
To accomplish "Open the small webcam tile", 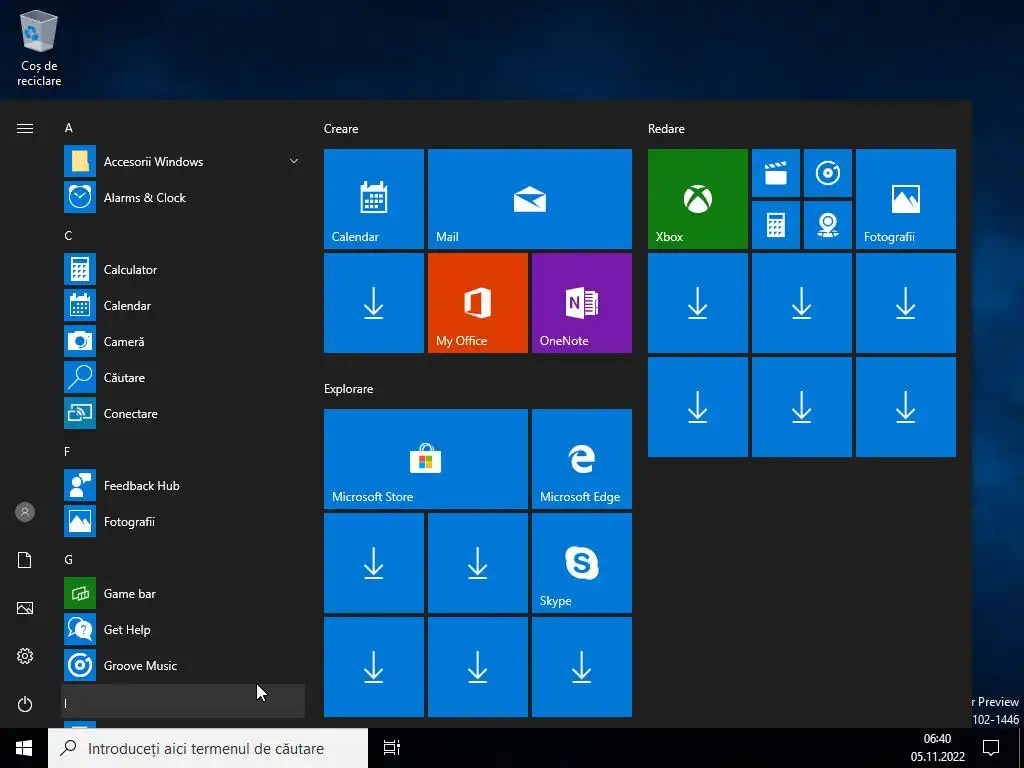I will 827,225.
